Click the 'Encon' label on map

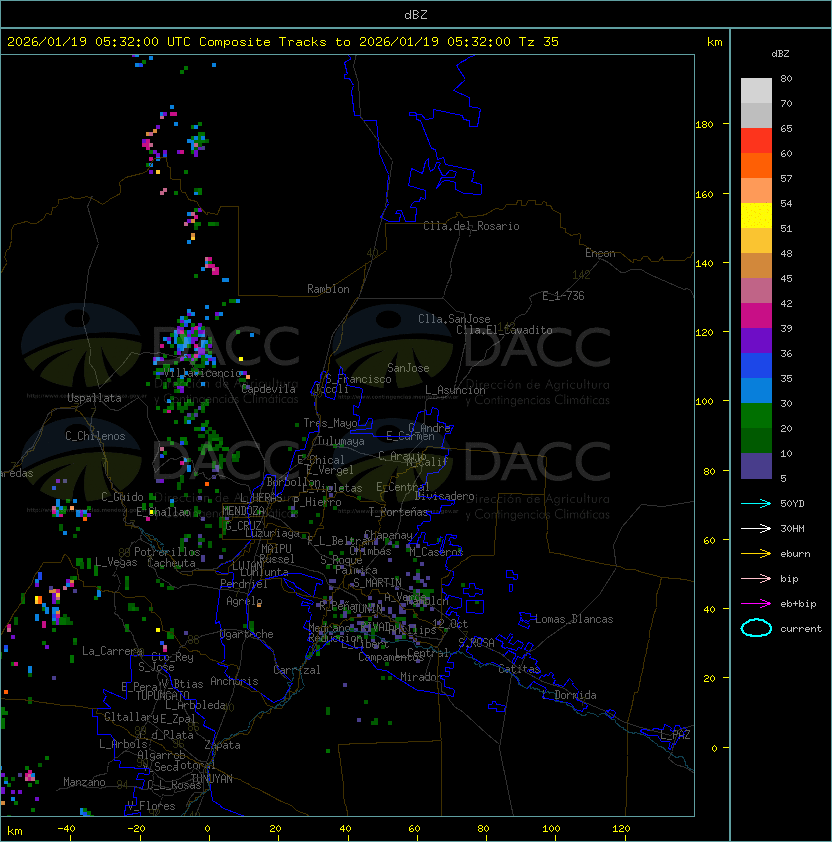tap(600, 253)
